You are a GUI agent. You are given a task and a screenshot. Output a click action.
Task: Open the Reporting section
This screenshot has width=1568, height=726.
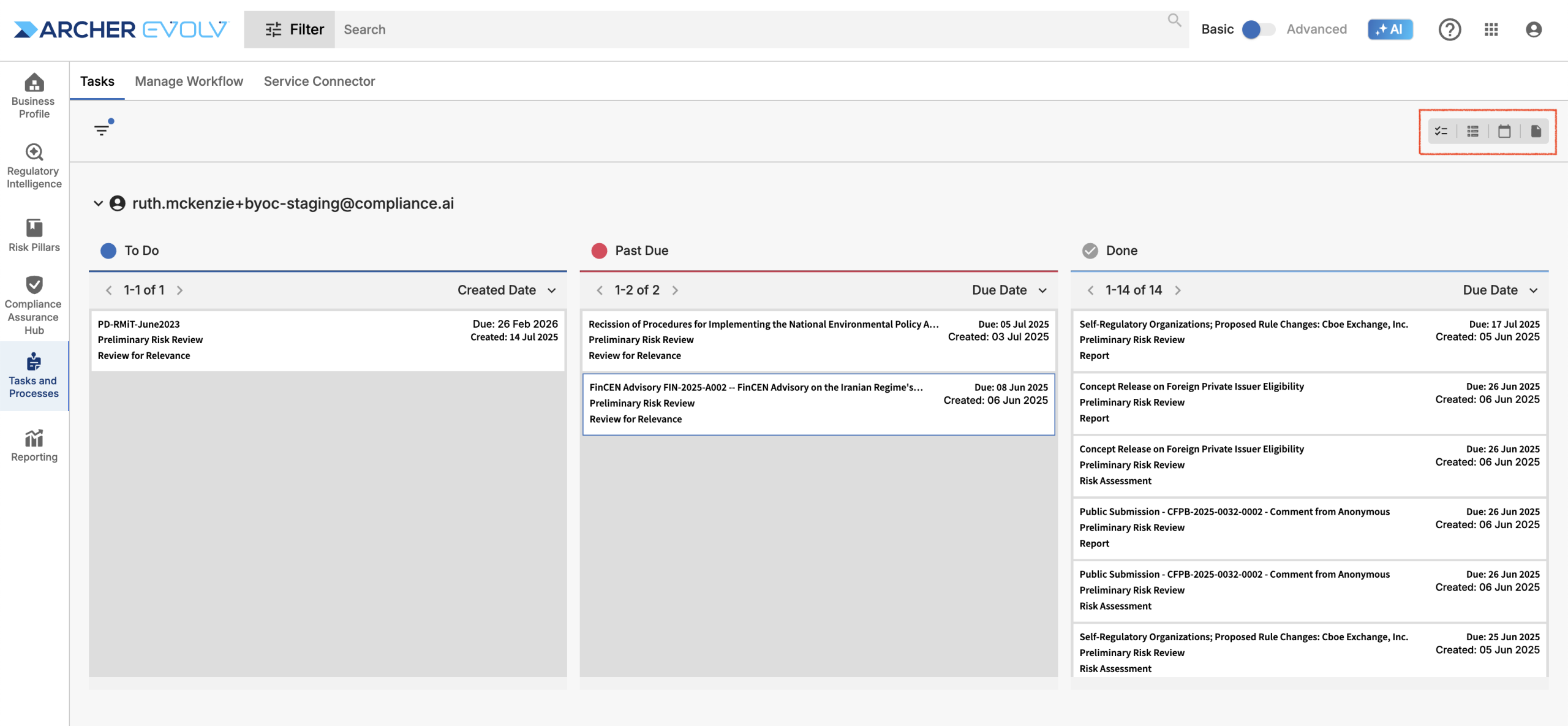[x=34, y=445]
